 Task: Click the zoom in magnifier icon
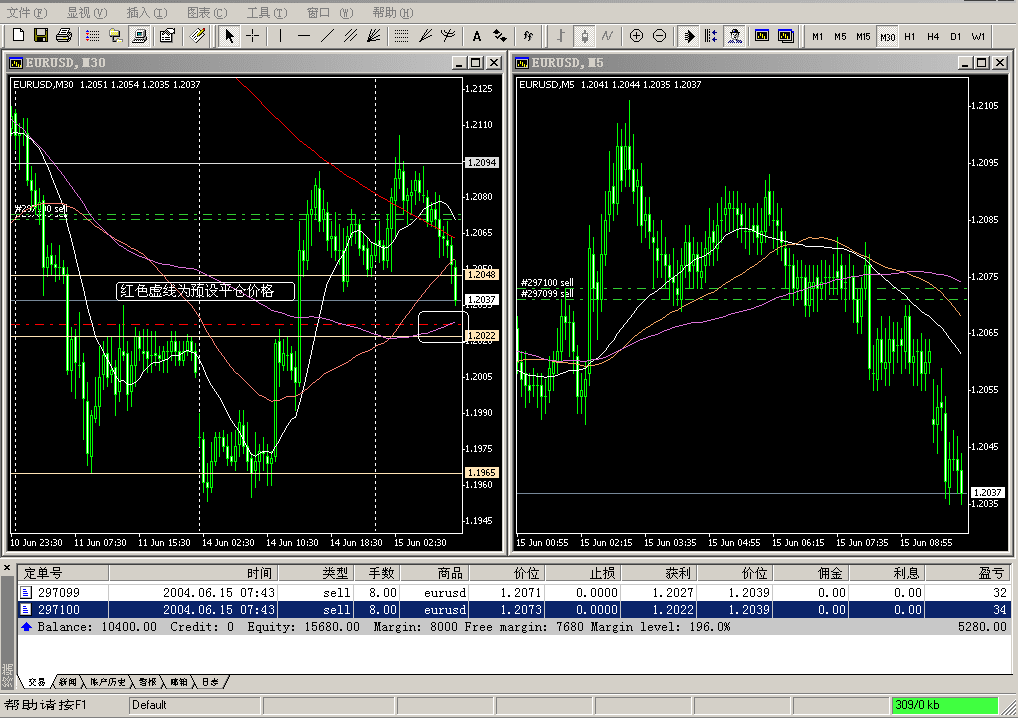point(636,36)
